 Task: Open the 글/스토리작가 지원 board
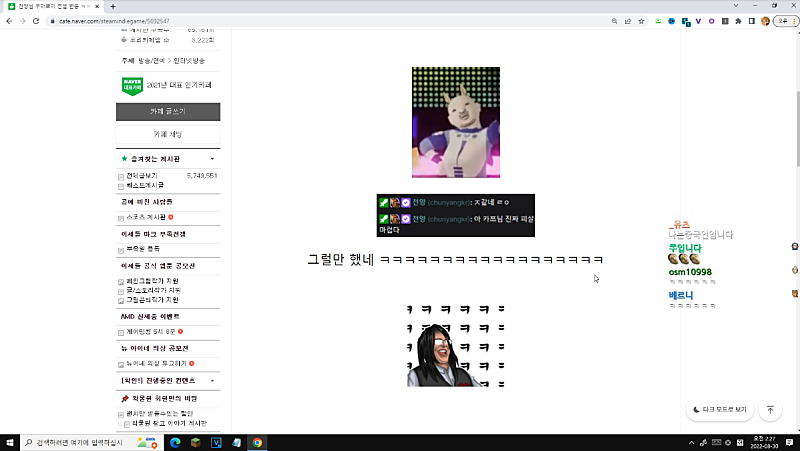coord(154,290)
